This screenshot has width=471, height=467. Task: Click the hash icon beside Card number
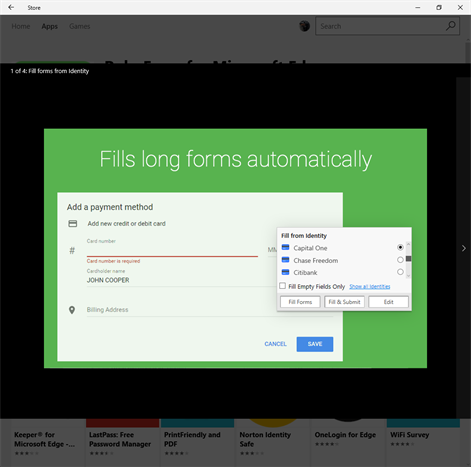click(72, 251)
